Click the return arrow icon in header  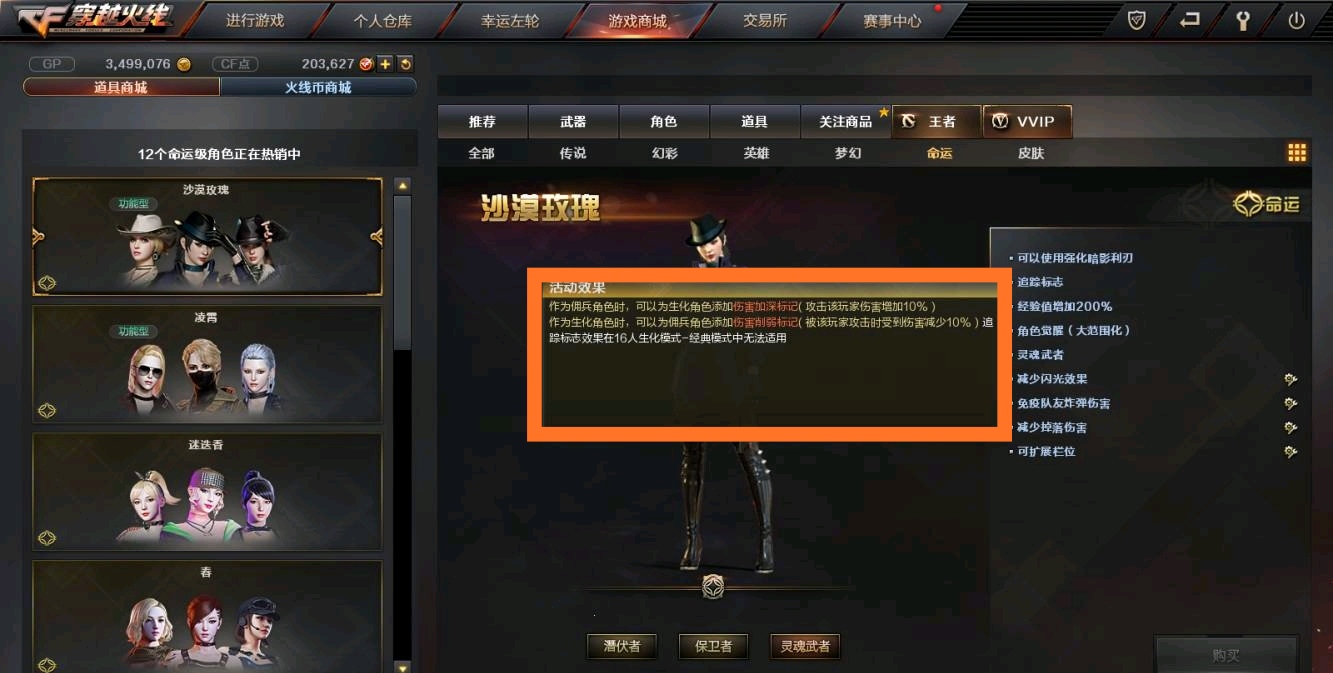click(1189, 20)
